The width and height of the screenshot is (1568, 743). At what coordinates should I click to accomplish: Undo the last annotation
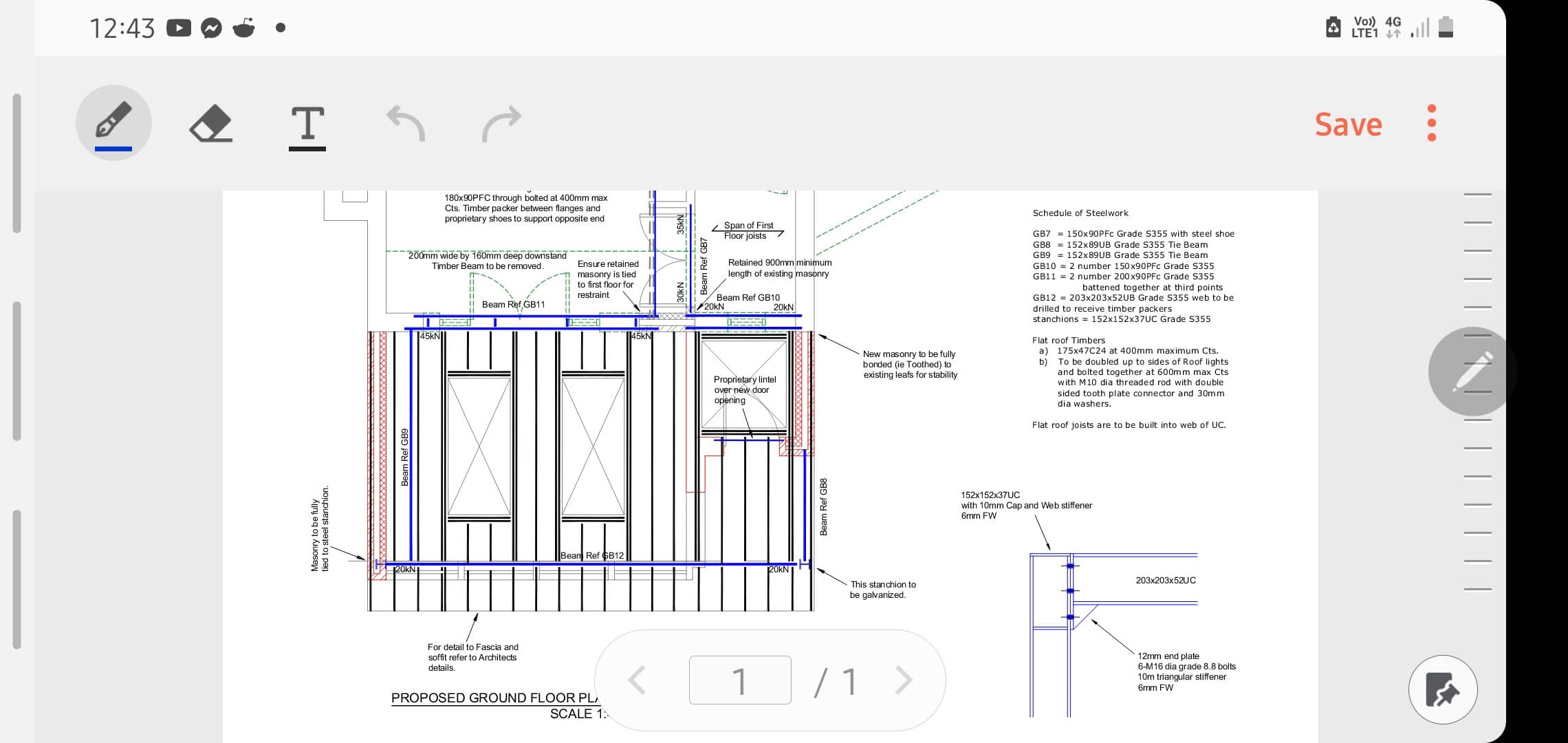click(x=406, y=123)
